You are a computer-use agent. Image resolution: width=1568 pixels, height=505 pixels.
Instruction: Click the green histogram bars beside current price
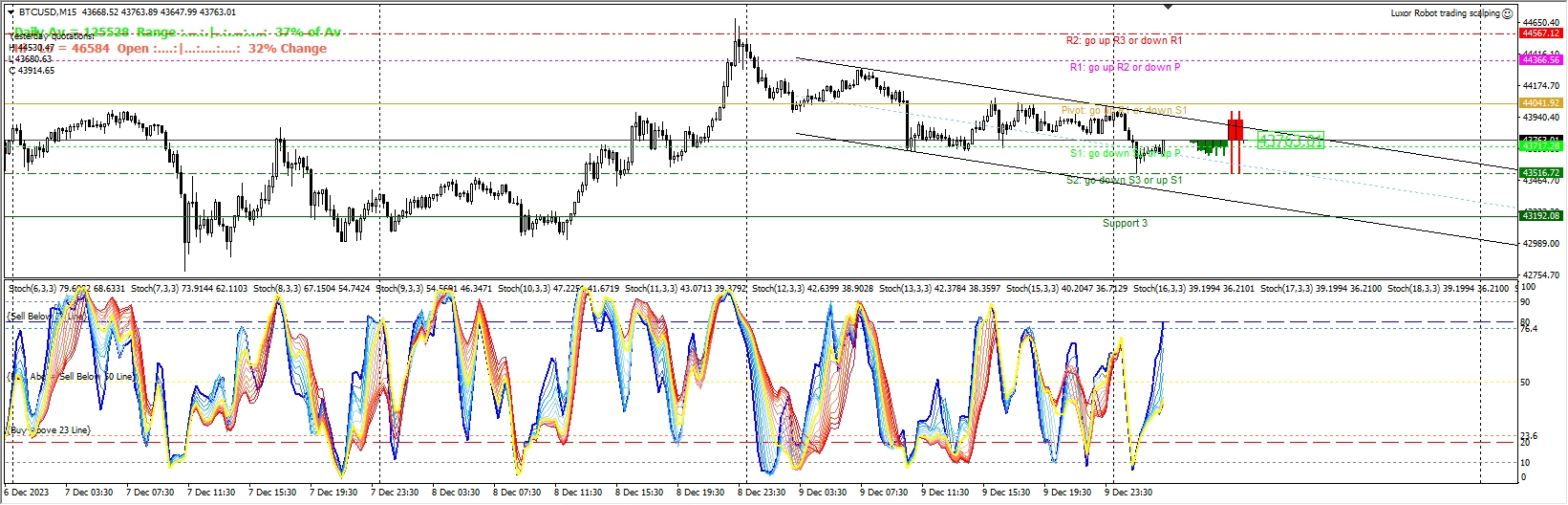coord(1211,146)
